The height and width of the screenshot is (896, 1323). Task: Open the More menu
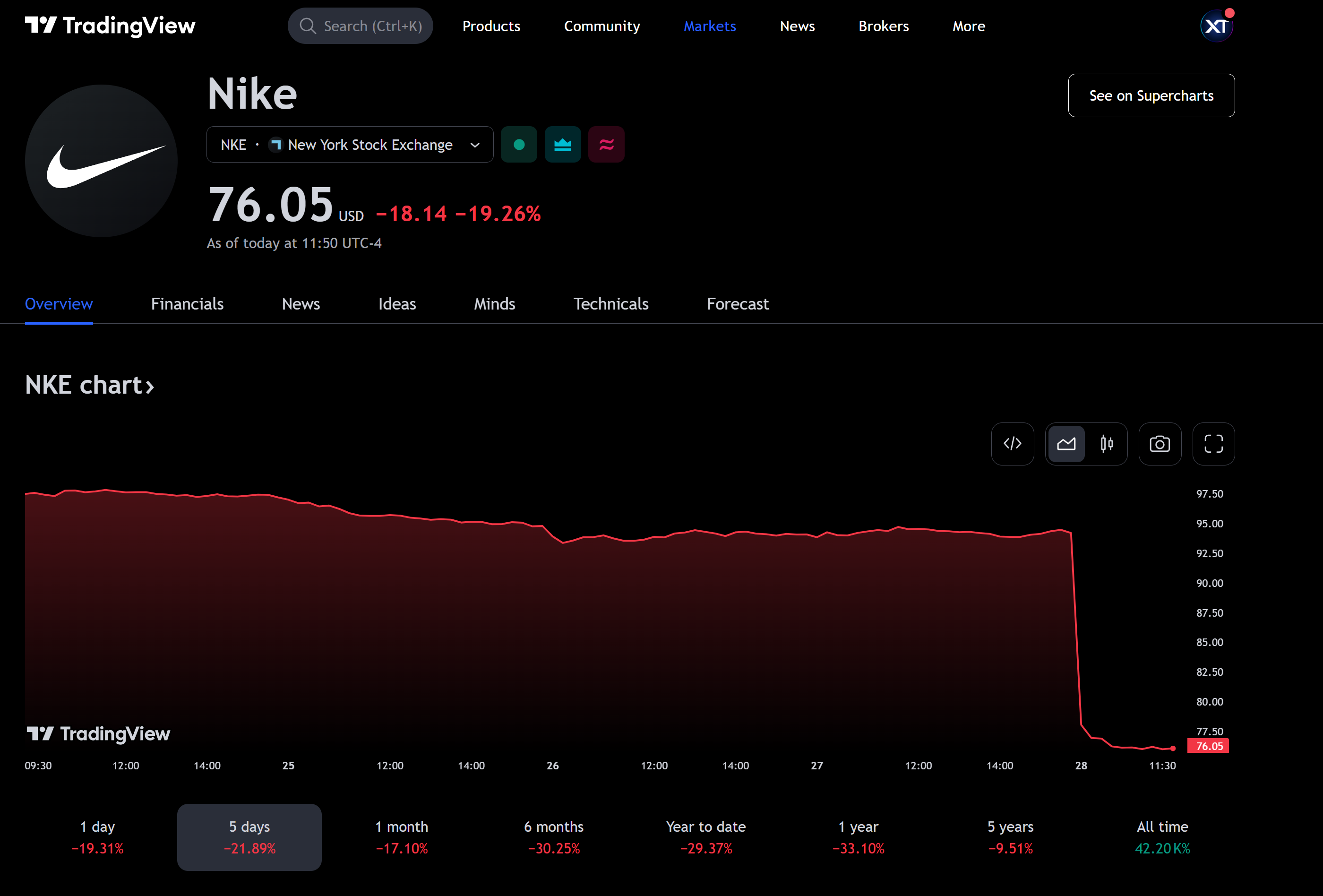pyautogui.click(x=968, y=26)
